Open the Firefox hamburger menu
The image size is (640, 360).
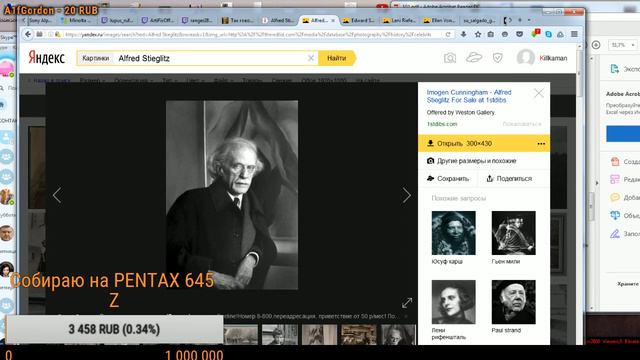[574, 34]
